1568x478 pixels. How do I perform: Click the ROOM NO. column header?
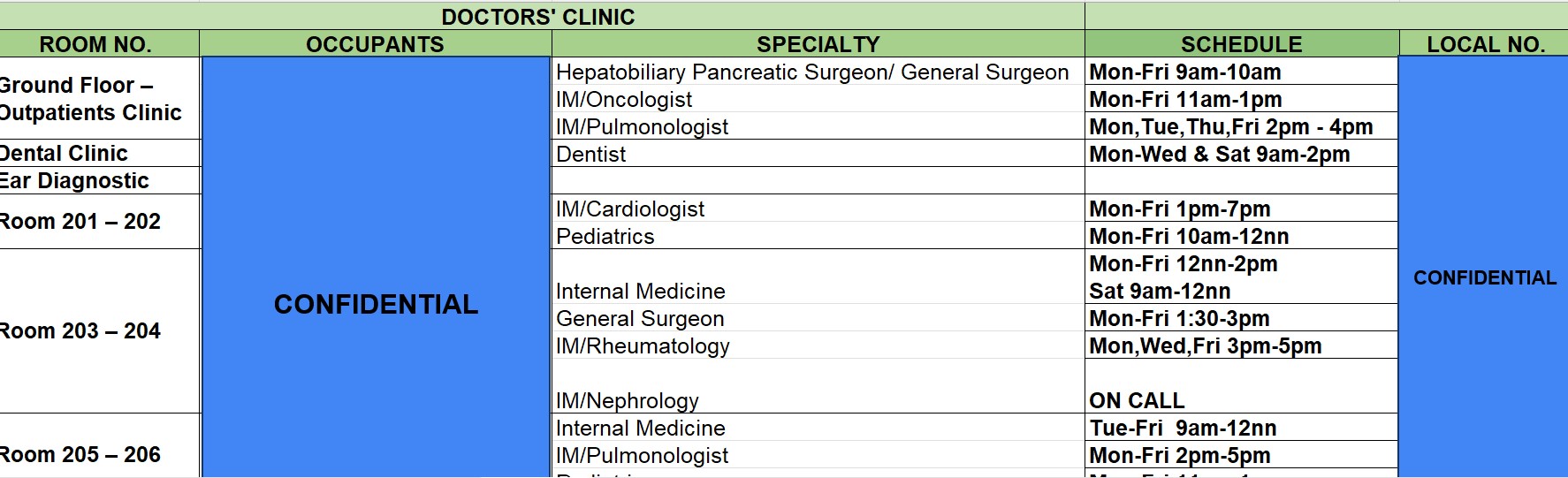click(95, 44)
